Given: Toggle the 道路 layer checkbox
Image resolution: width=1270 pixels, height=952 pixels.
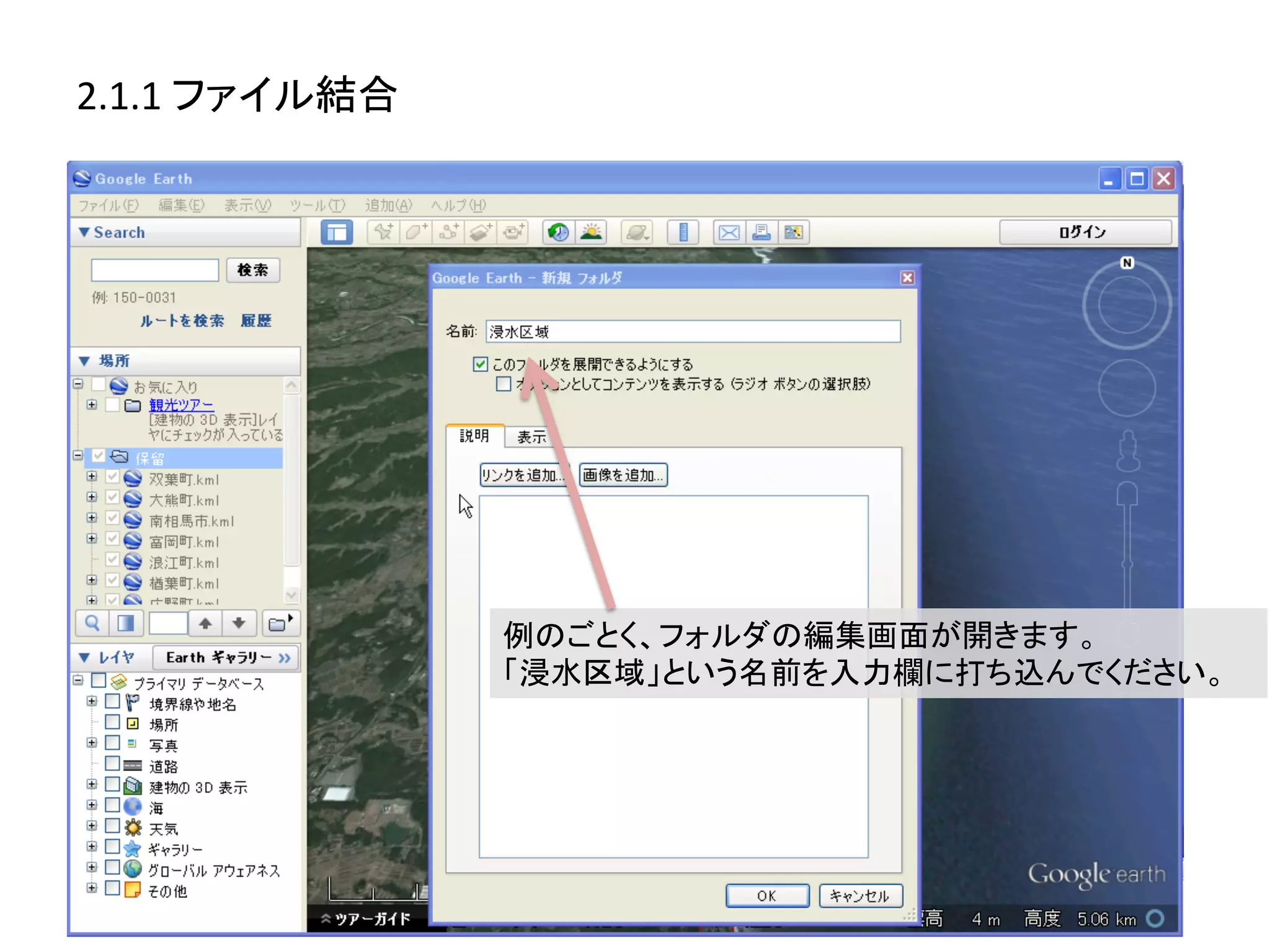Looking at the screenshot, I should (112, 763).
